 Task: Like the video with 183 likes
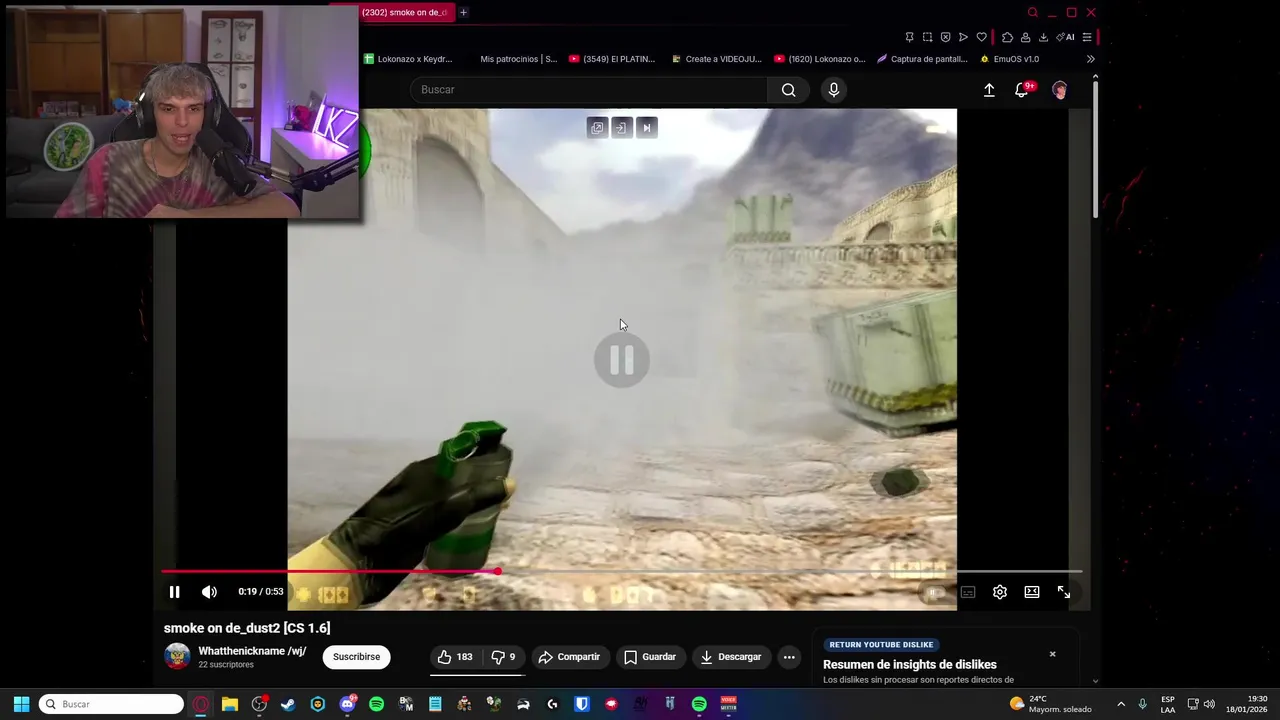pos(455,657)
